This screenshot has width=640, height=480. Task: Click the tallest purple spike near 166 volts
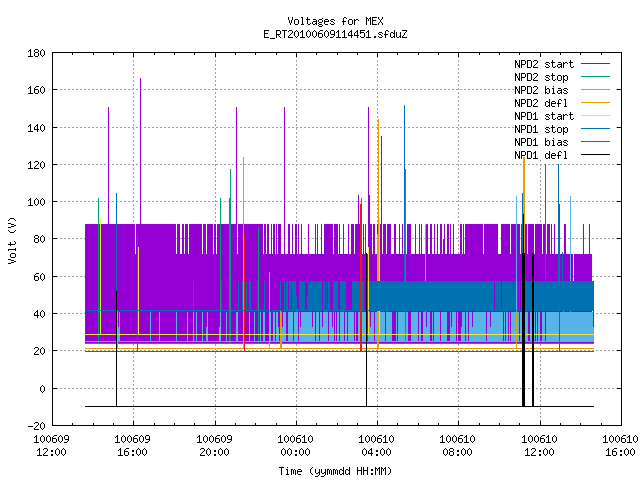[x=140, y=151]
